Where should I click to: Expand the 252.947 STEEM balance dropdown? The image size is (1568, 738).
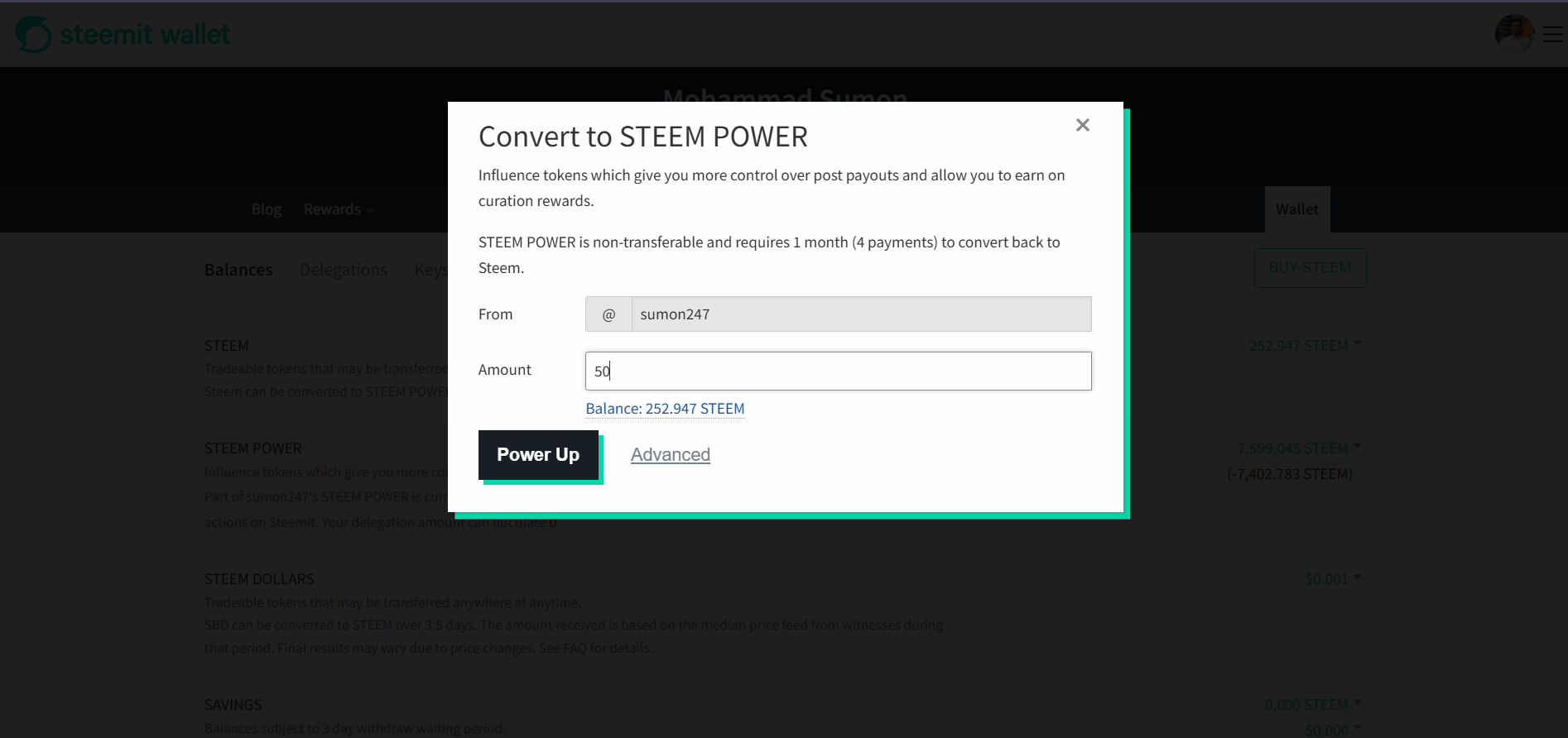click(x=1305, y=346)
